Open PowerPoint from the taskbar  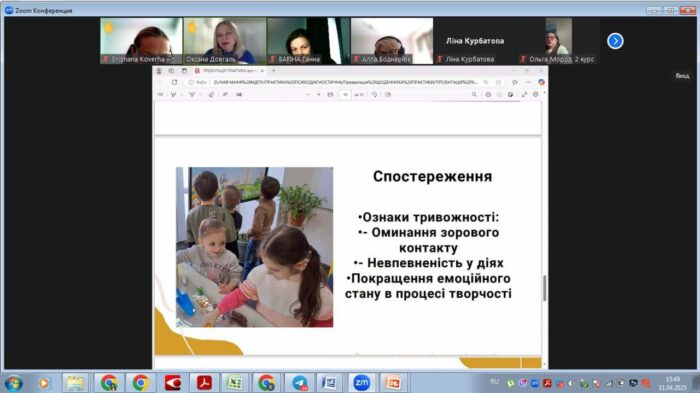[x=393, y=383]
